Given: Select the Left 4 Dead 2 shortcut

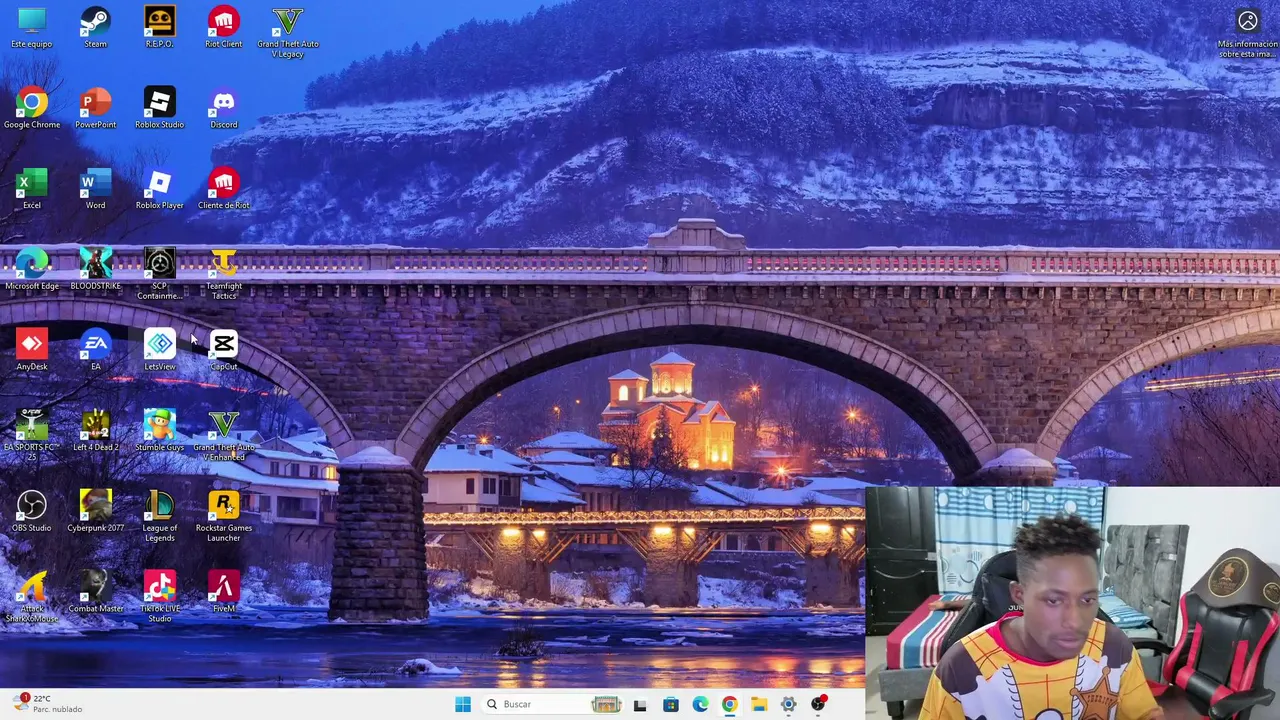Looking at the screenshot, I should click(95, 431).
